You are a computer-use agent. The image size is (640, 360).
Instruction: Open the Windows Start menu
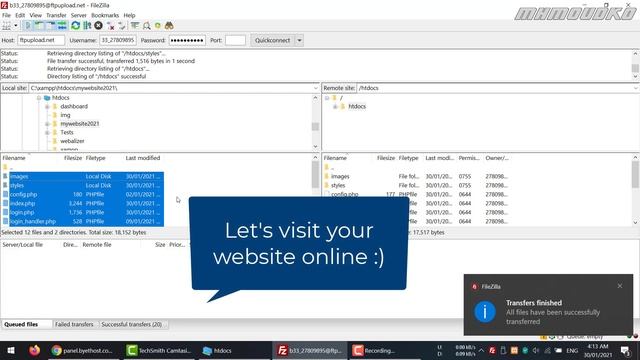tap(11, 351)
